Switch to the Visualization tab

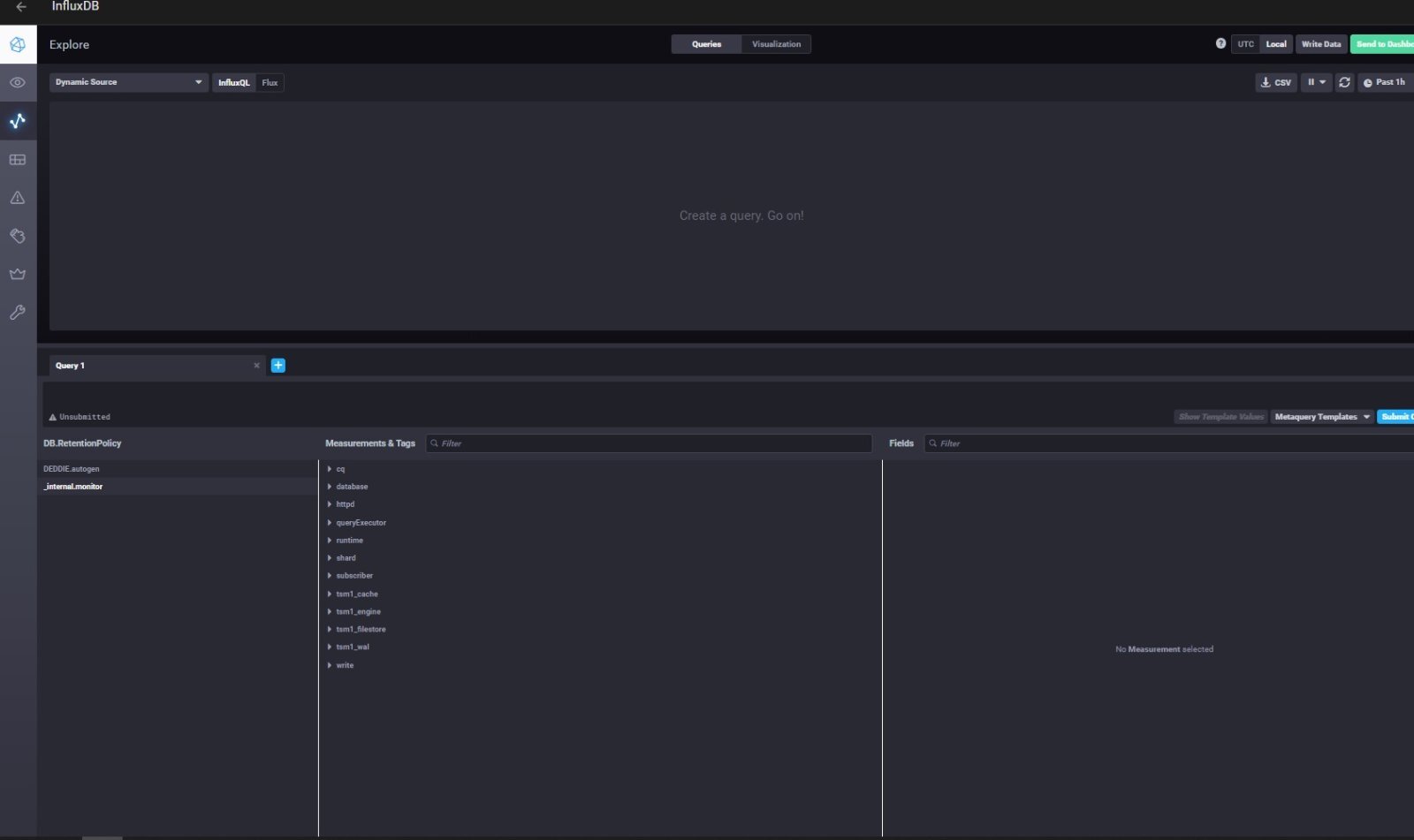coord(776,44)
